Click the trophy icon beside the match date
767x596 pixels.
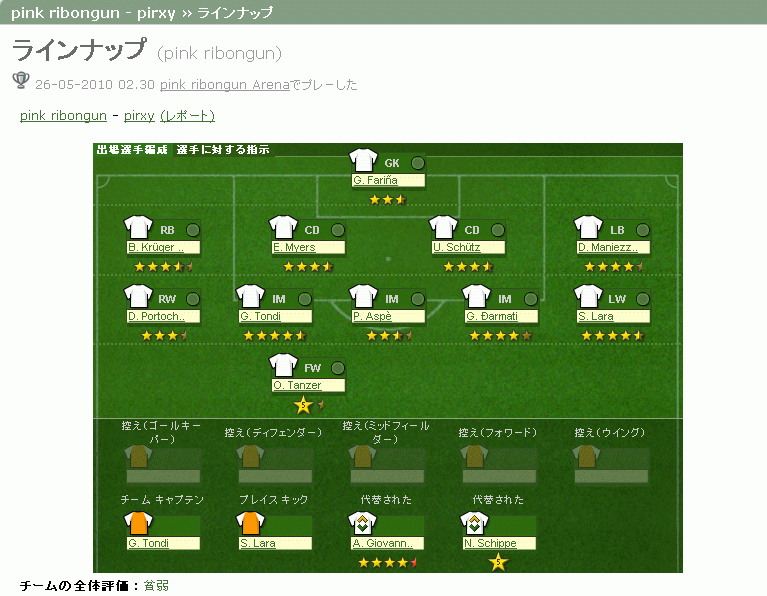(x=20, y=82)
